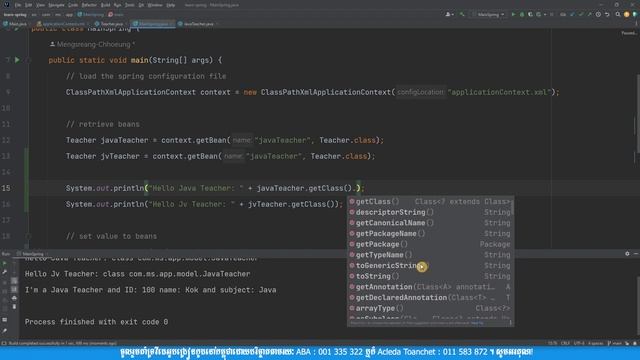Click "applicationContext.xml" string on line 9
The width and height of the screenshot is (640, 360).
[500, 92]
